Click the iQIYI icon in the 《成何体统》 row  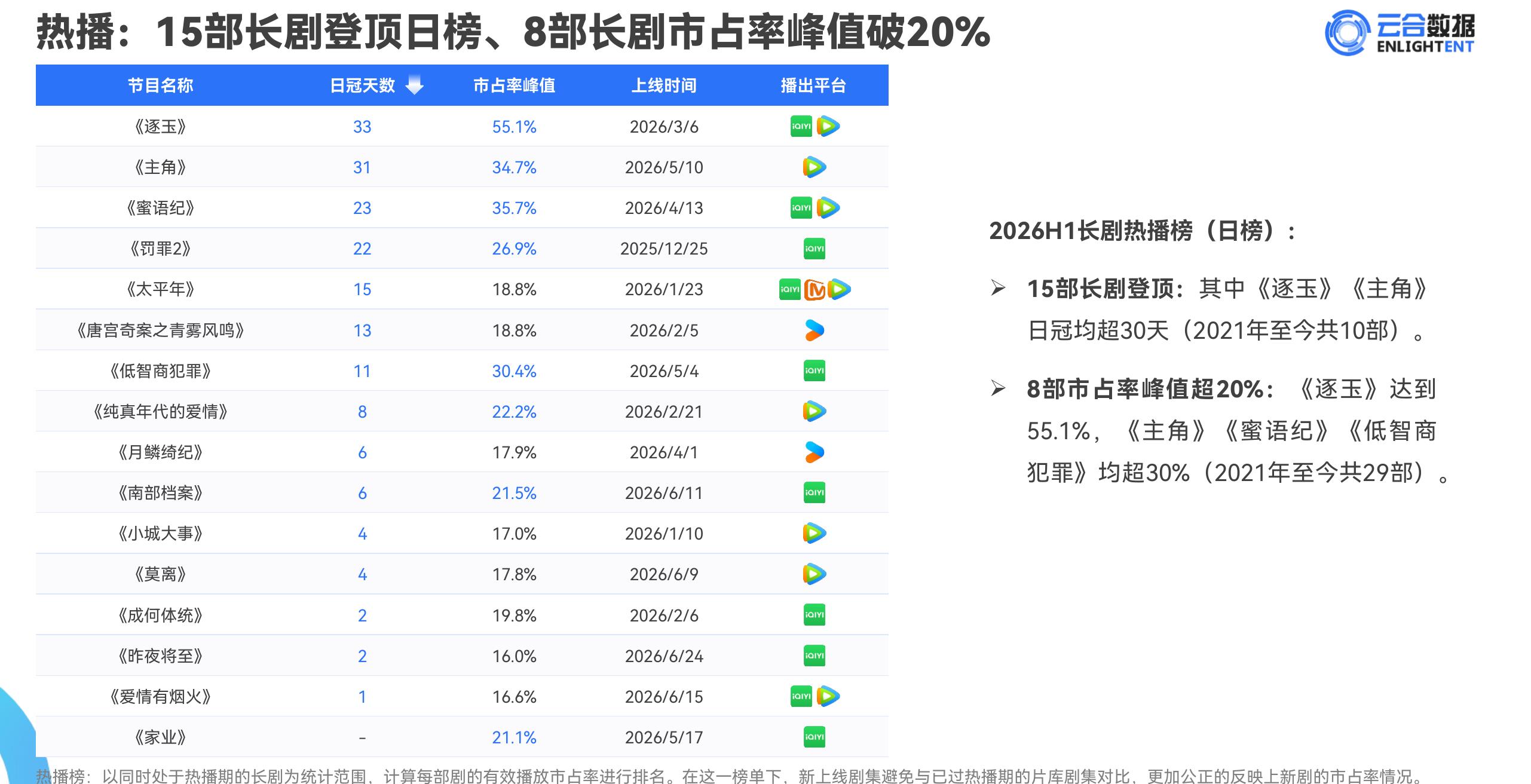(x=814, y=615)
